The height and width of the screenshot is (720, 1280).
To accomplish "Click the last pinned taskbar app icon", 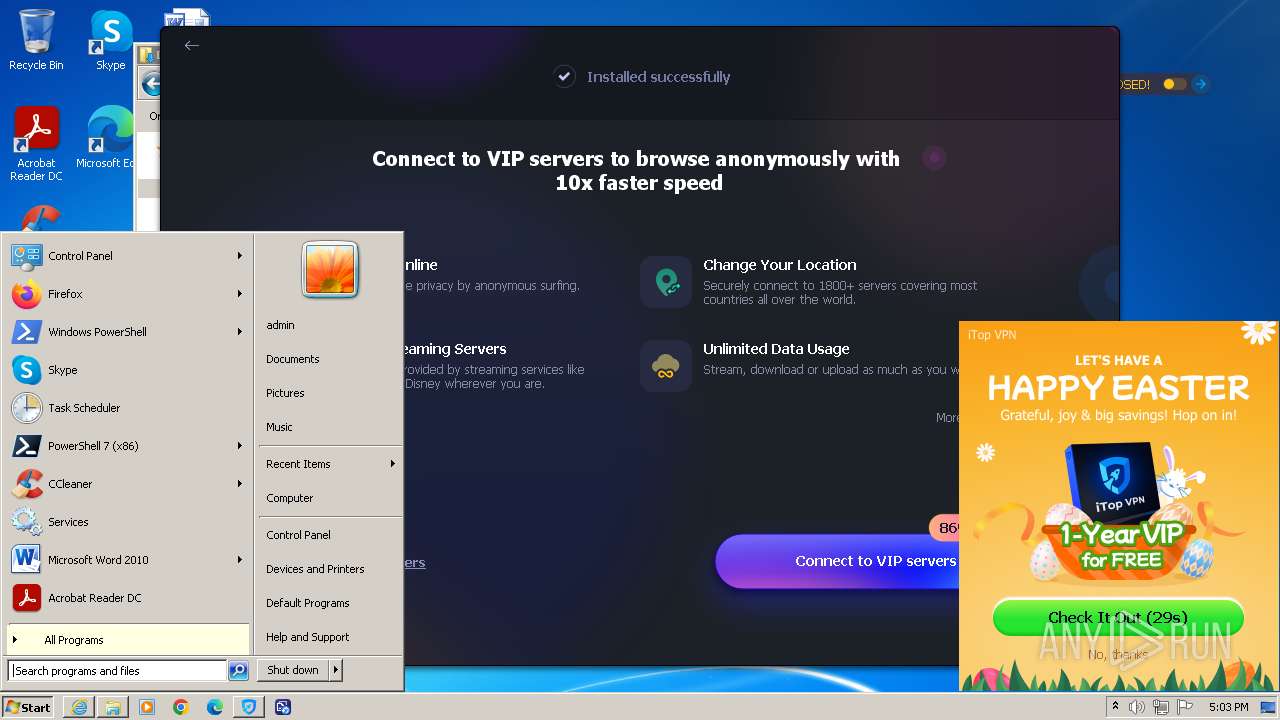I will (x=283, y=707).
